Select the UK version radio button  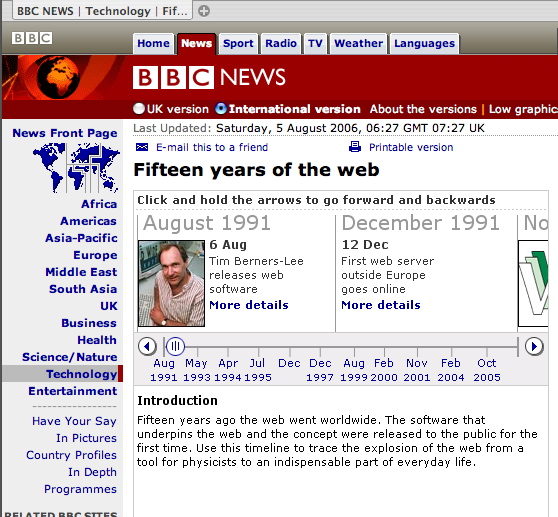click(139, 109)
